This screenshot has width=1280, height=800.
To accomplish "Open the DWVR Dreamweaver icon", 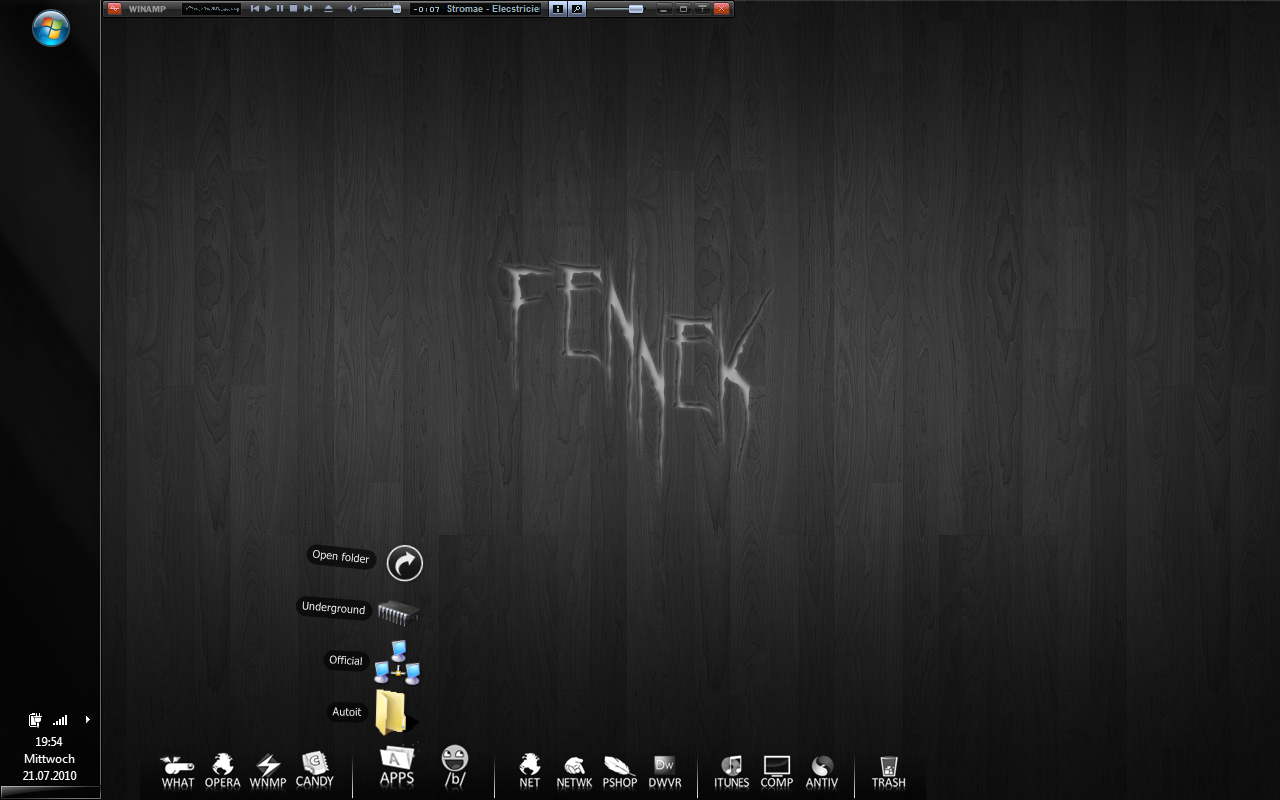I will pyautogui.click(x=664, y=770).
